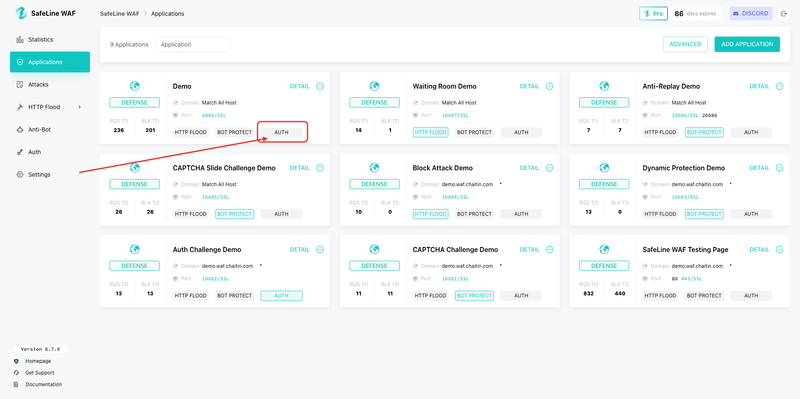Click port 8443/SSL on Demo card
800x399 pixels.
[x=214, y=115]
